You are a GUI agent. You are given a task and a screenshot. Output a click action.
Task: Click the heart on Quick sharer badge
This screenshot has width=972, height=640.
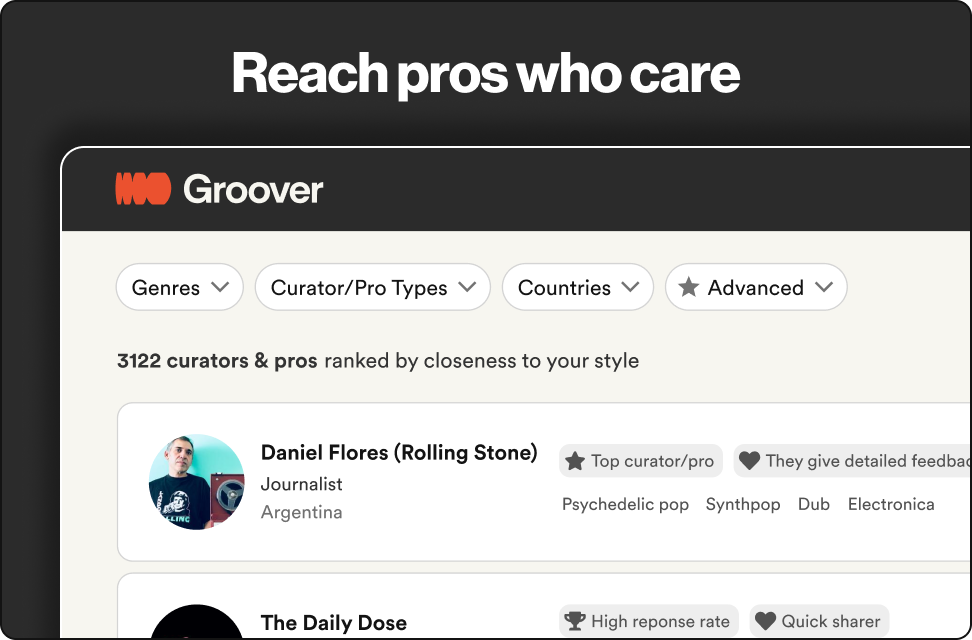tap(765, 620)
